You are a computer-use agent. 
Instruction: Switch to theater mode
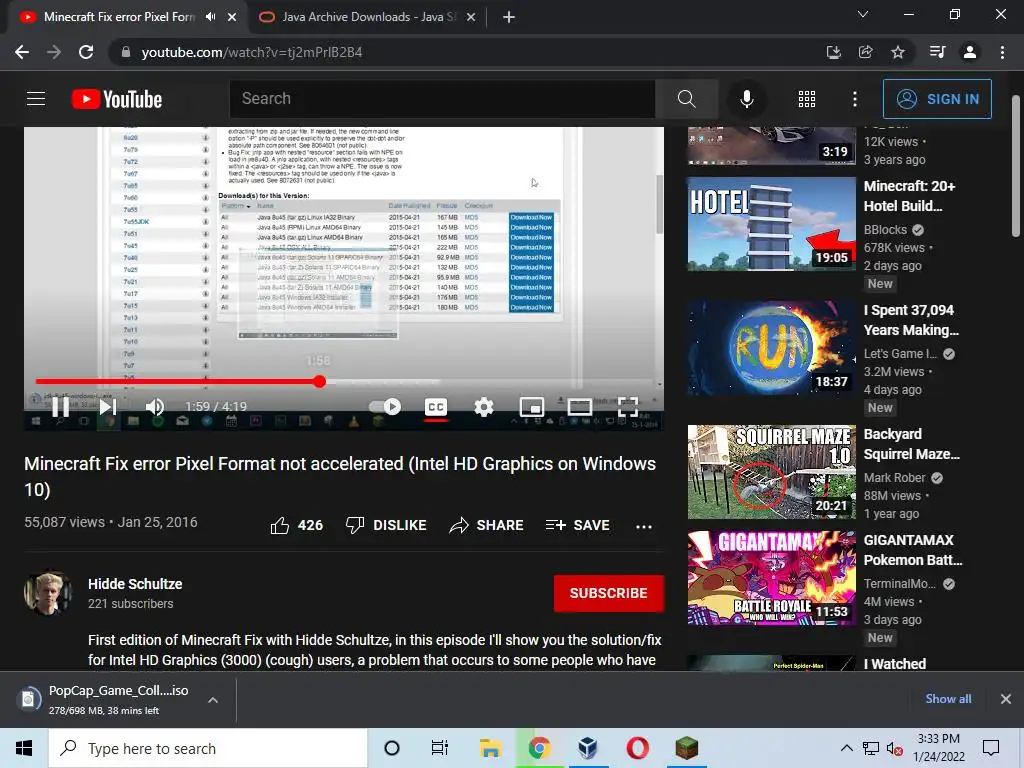(579, 407)
